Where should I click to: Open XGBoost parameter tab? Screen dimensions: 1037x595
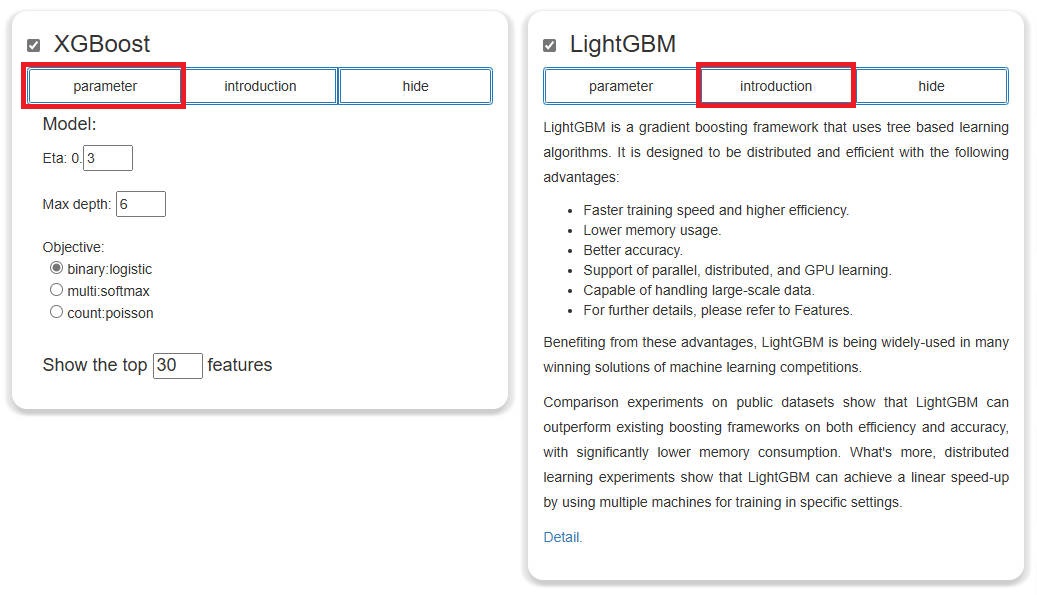point(105,86)
